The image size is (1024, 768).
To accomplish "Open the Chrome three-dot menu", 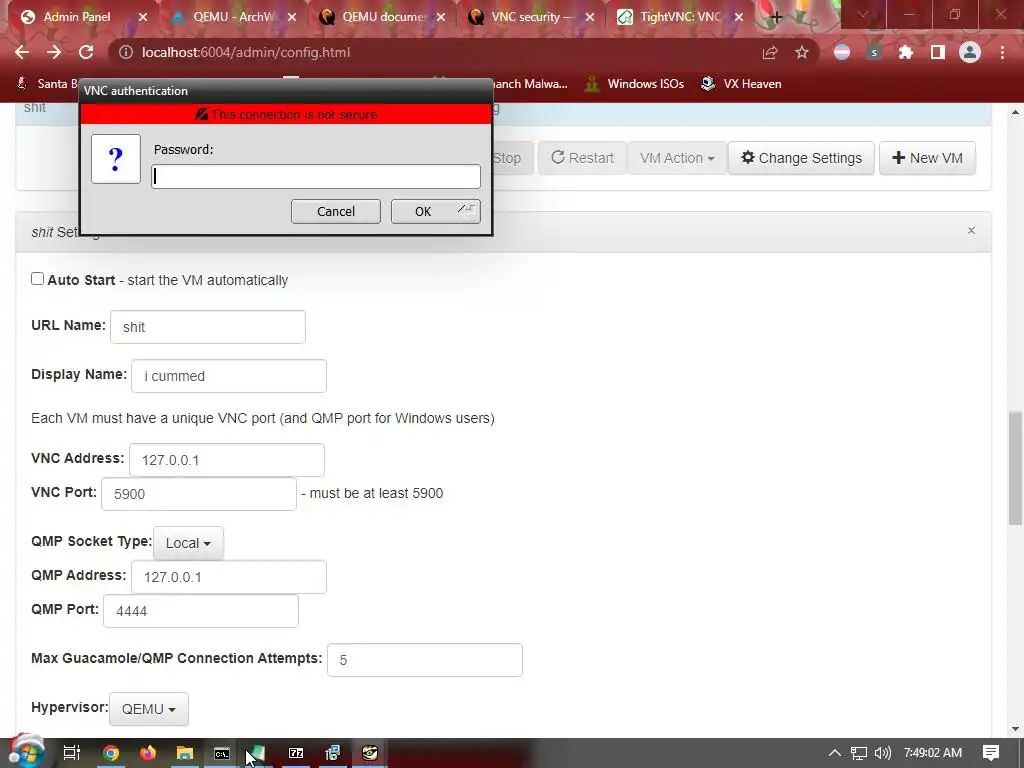I will (1002, 53).
